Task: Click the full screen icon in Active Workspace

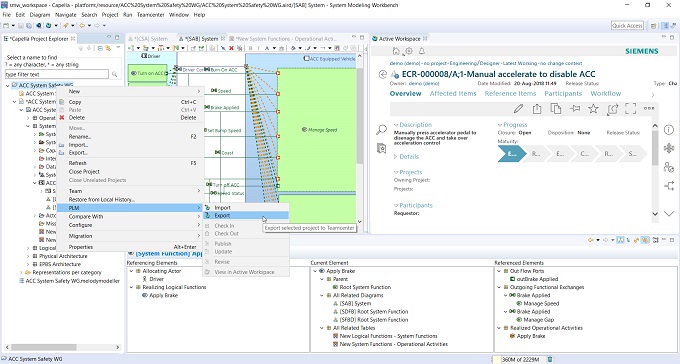Action: point(630,108)
